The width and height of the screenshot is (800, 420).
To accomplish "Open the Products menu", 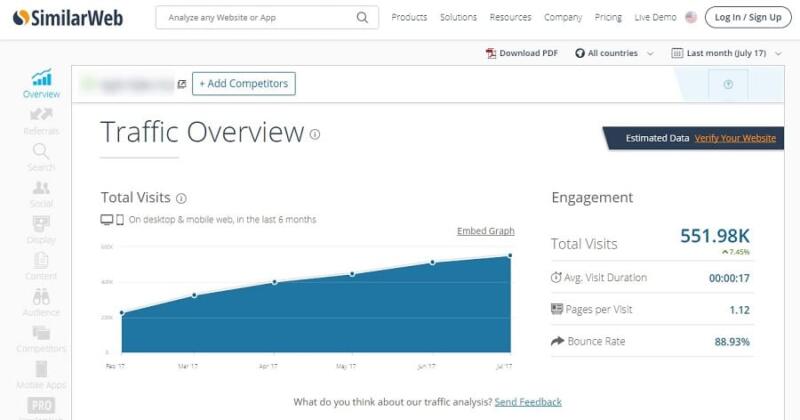I will (x=409, y=17).
